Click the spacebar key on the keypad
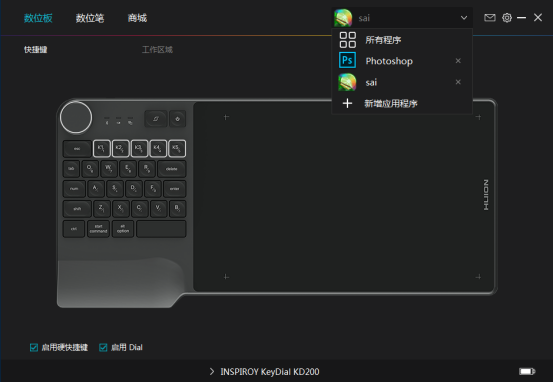Image resolution: width=554 pixels, height=382 pixels. point(161,229)
